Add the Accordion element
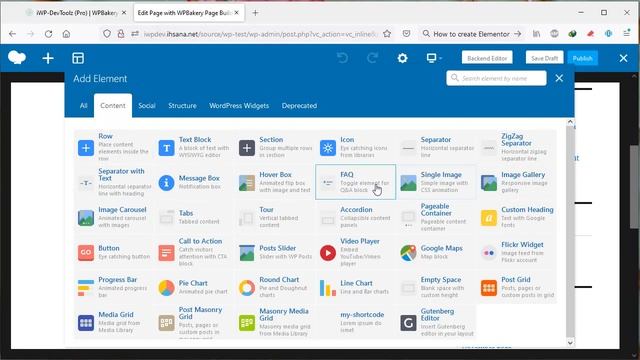 tap(356, 217)
